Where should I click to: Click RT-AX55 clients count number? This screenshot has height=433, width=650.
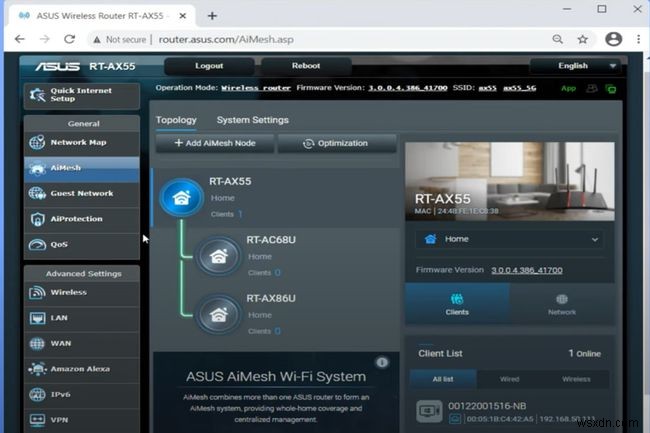pyautogui.click(x=240, y=214)
